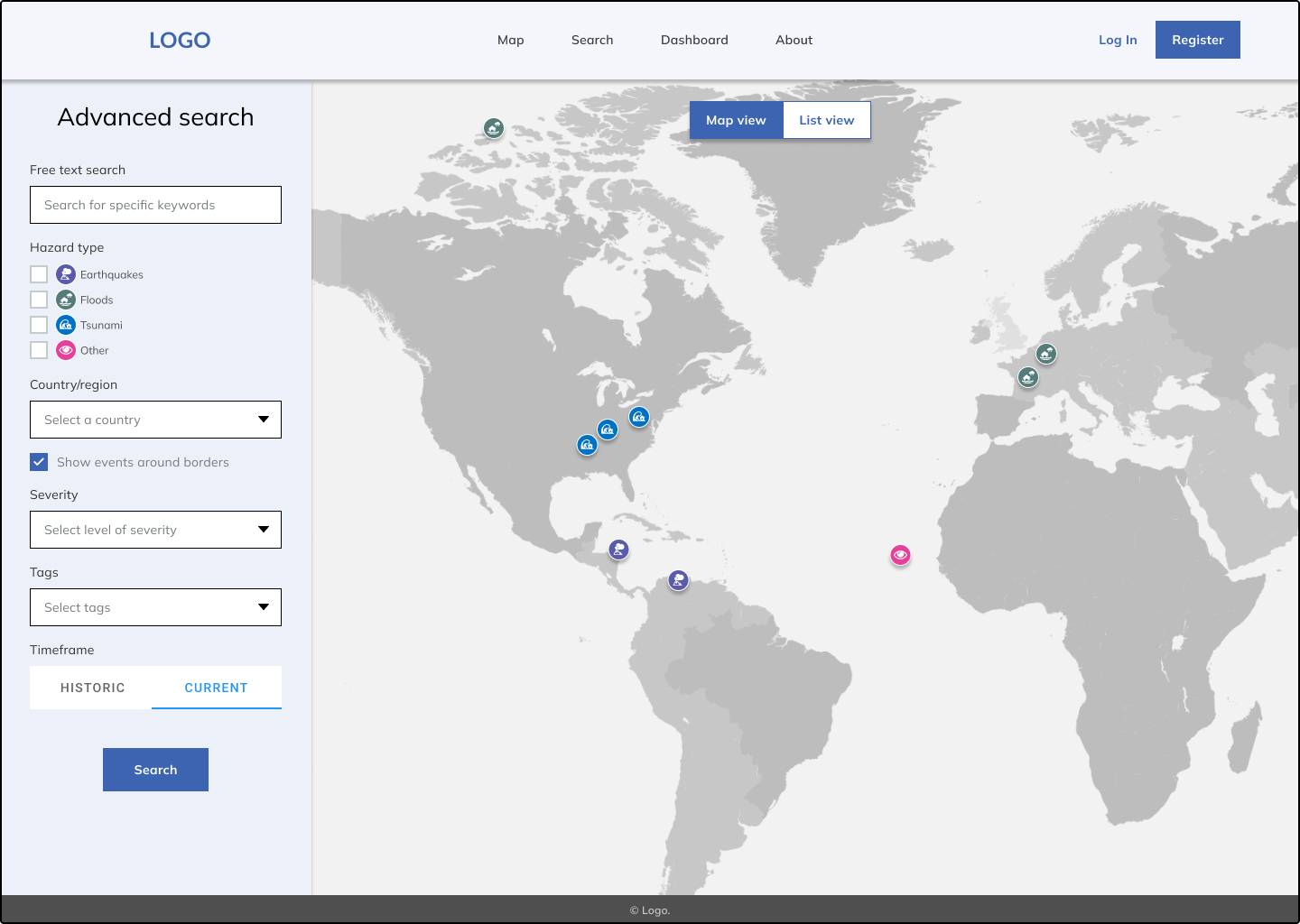1300x924 pixels.
Task: Open the About page
Action: [794, 40]
